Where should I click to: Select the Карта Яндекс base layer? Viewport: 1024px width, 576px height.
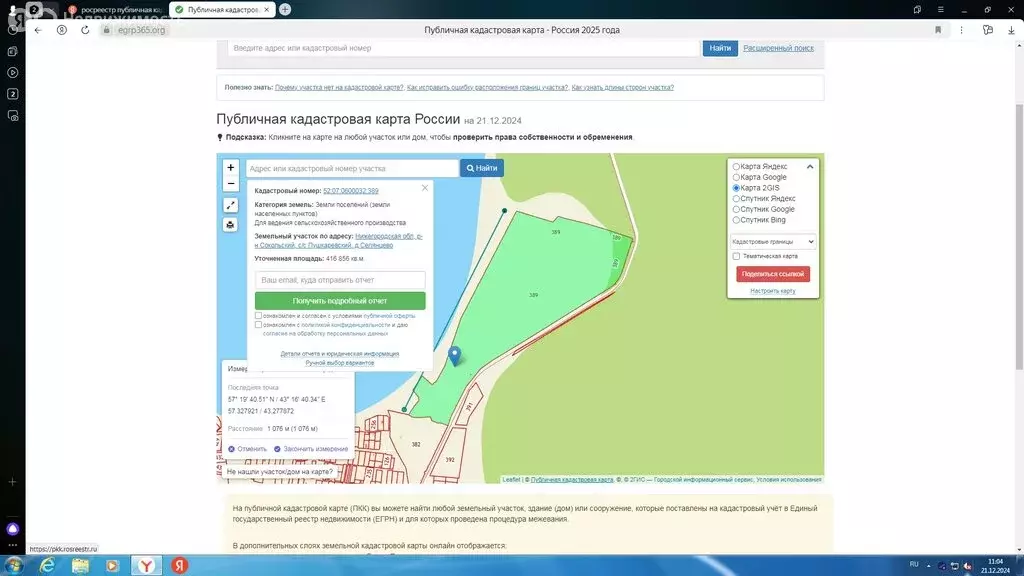736,167
